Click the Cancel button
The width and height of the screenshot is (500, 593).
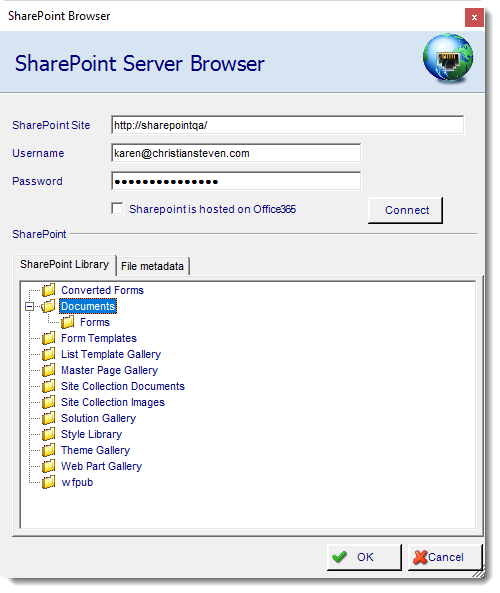pos(445,557)
